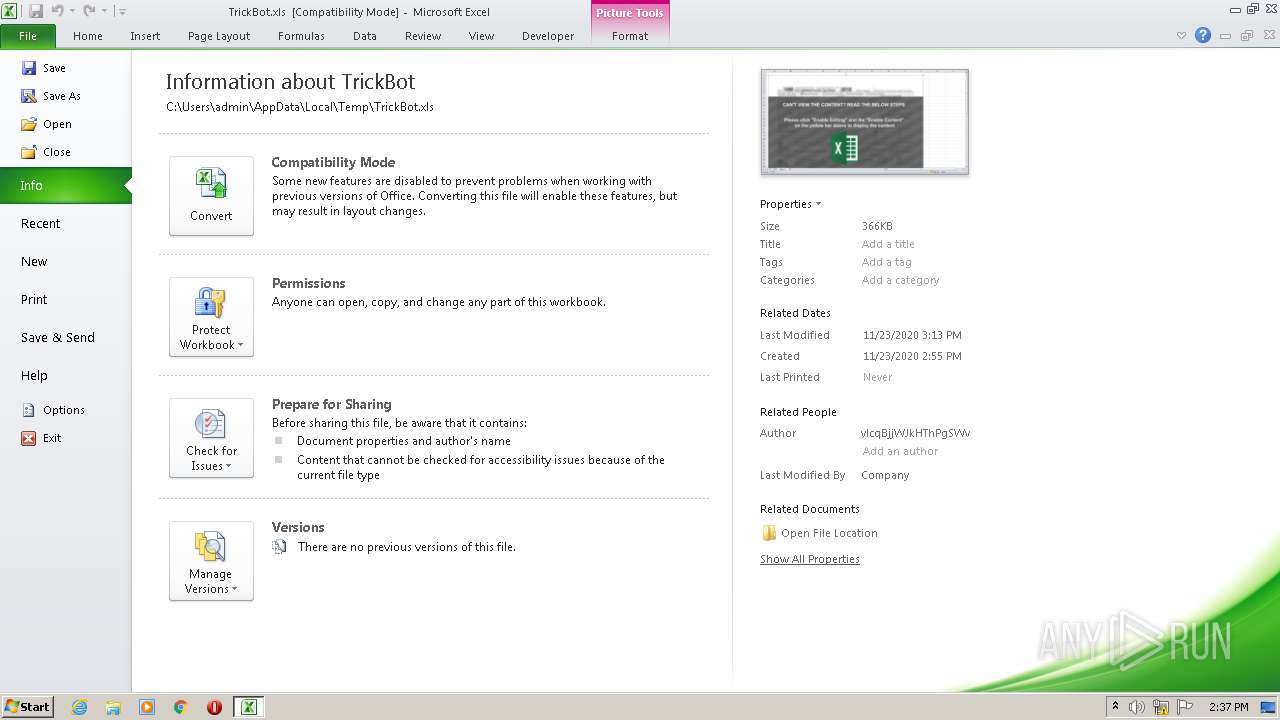Select the Info tab in sidebar
Screen dimensions: 1280x720
pyautogui.click(x=66, y=185)
